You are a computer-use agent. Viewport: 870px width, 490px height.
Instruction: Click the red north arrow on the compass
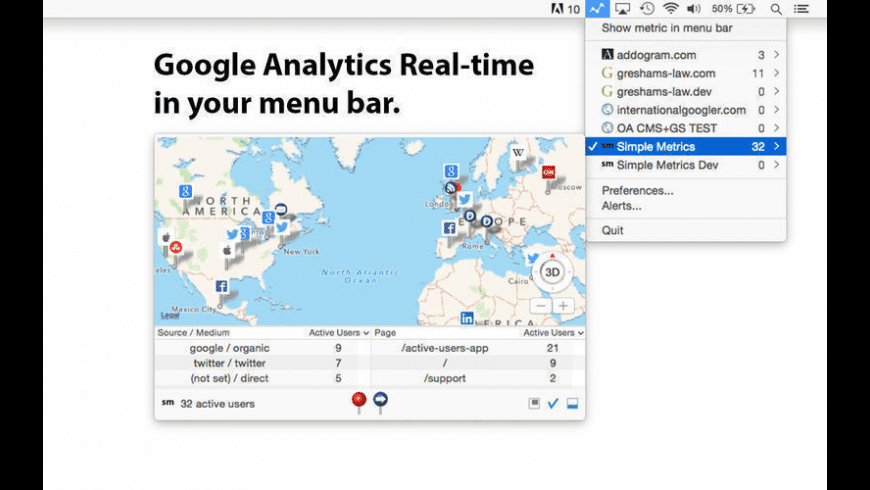point(552,255)
